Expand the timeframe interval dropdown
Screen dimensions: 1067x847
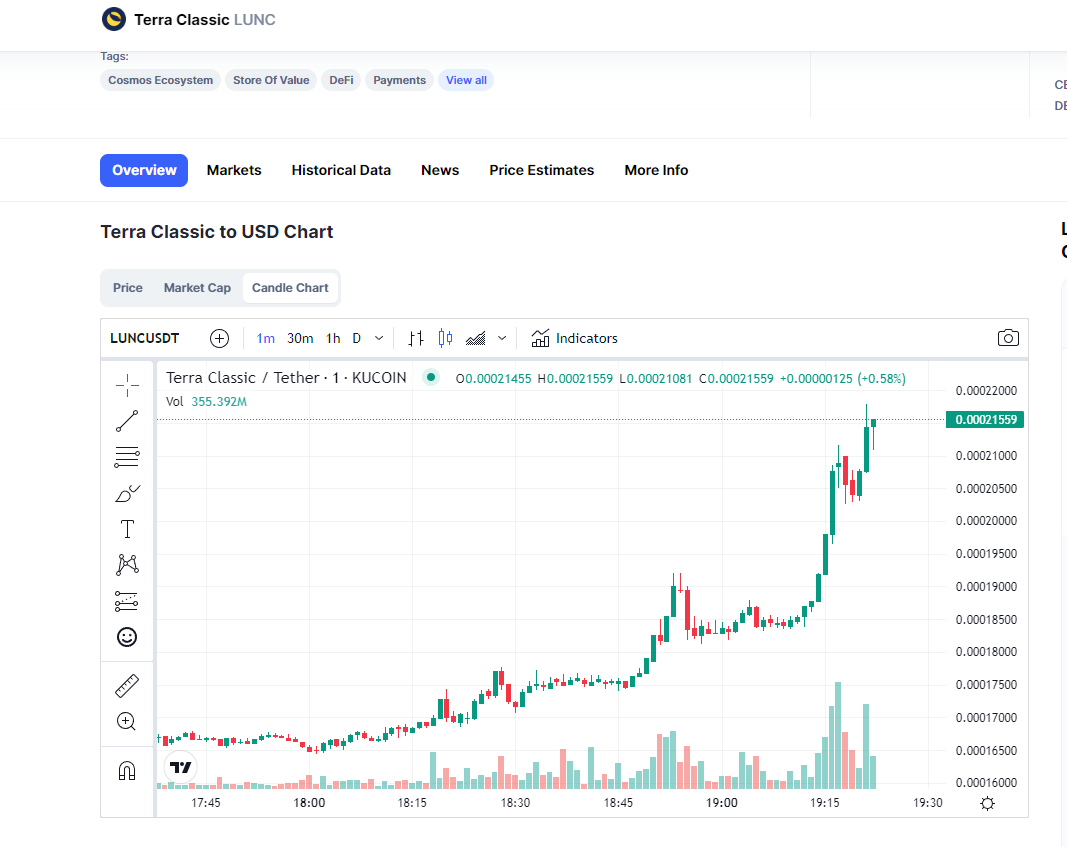click(x=379, y=338)
